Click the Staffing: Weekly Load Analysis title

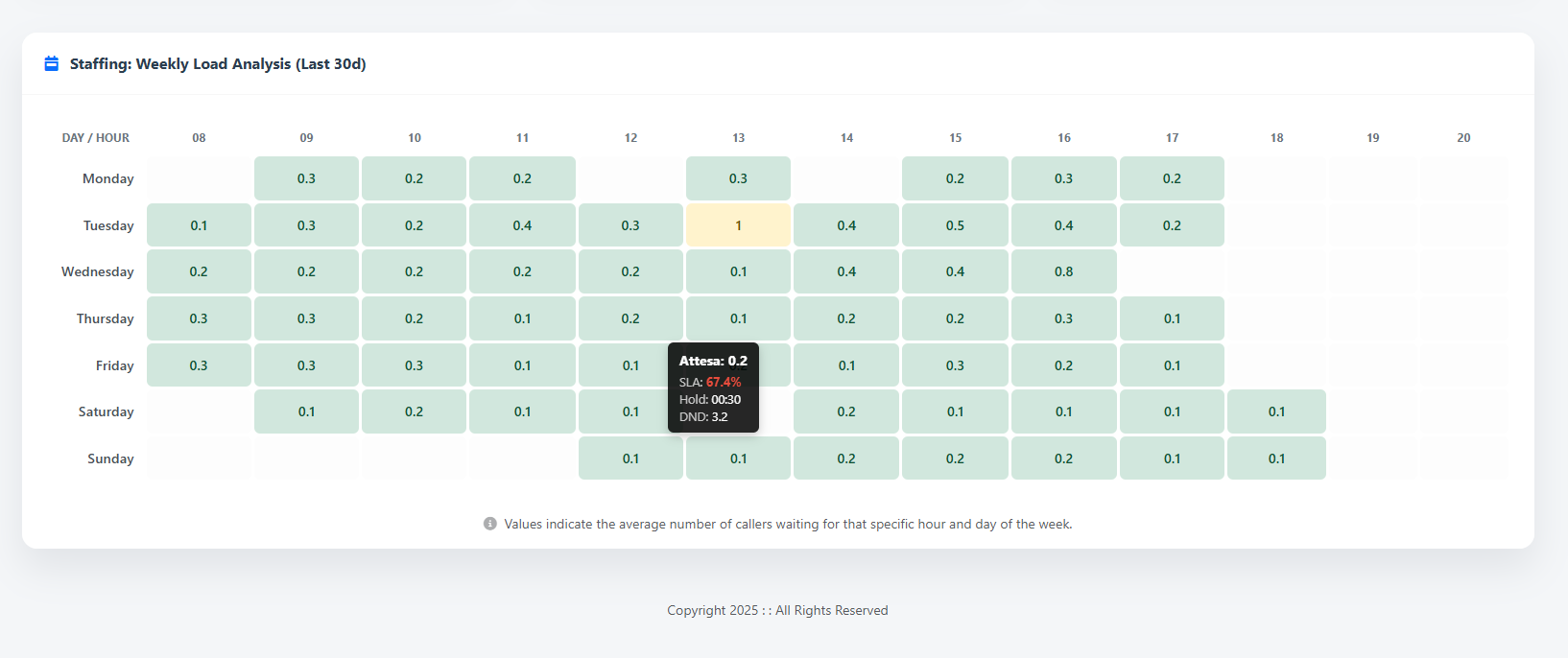218,64
